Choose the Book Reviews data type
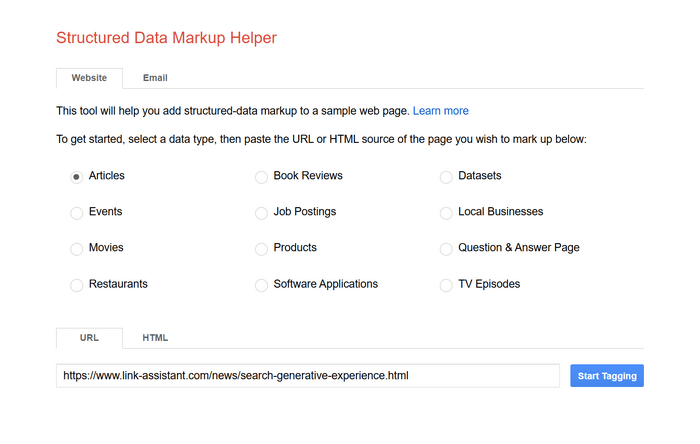This screenshot has height=444, width=700. coord(262,177)
